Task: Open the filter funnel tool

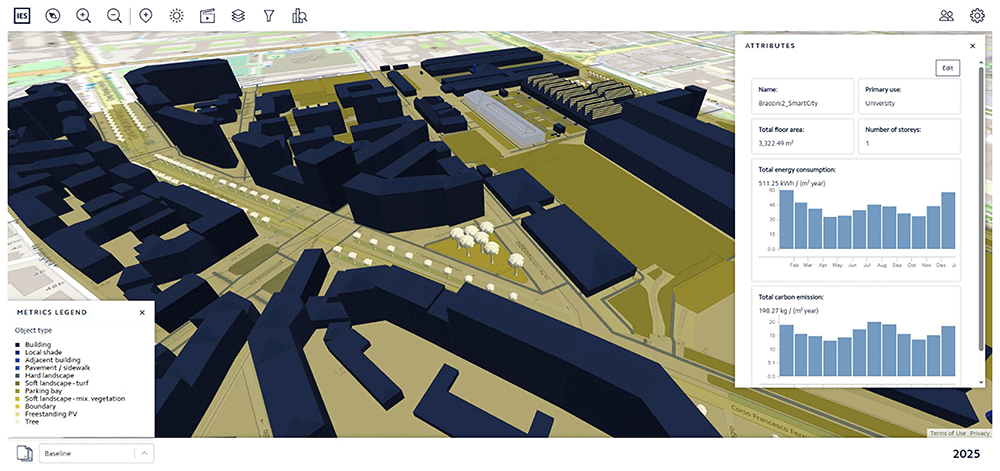Action: coord(268,16)
